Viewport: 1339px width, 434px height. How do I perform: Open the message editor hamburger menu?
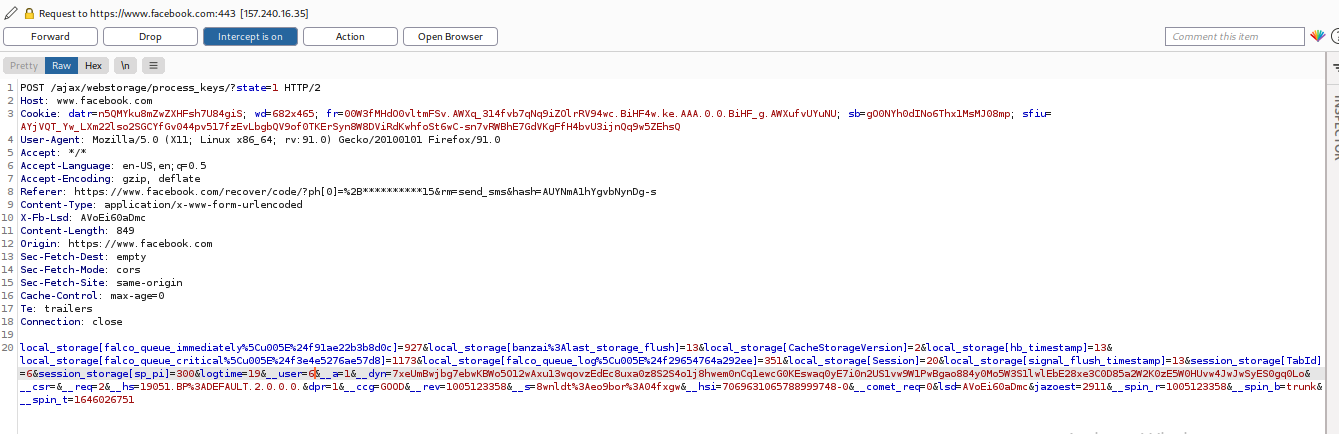pyautogui.click(x=153, y=66)
